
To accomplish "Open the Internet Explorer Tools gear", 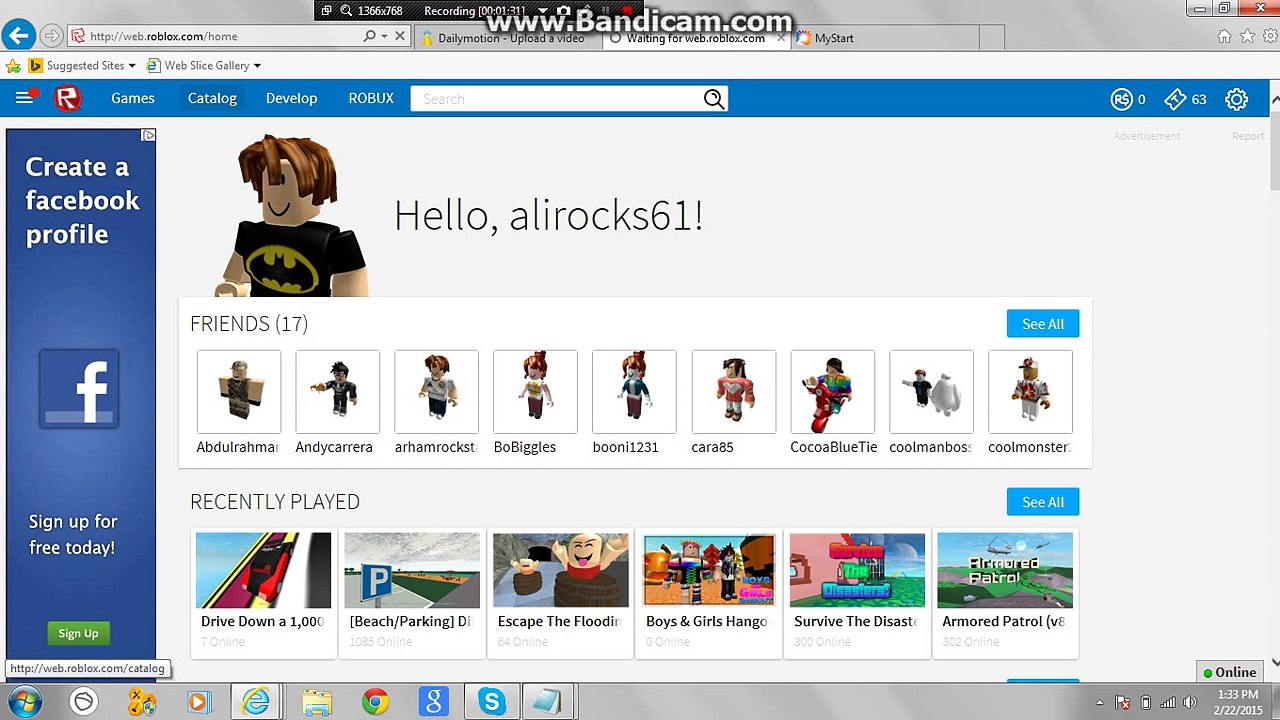I will point(1268,37).
